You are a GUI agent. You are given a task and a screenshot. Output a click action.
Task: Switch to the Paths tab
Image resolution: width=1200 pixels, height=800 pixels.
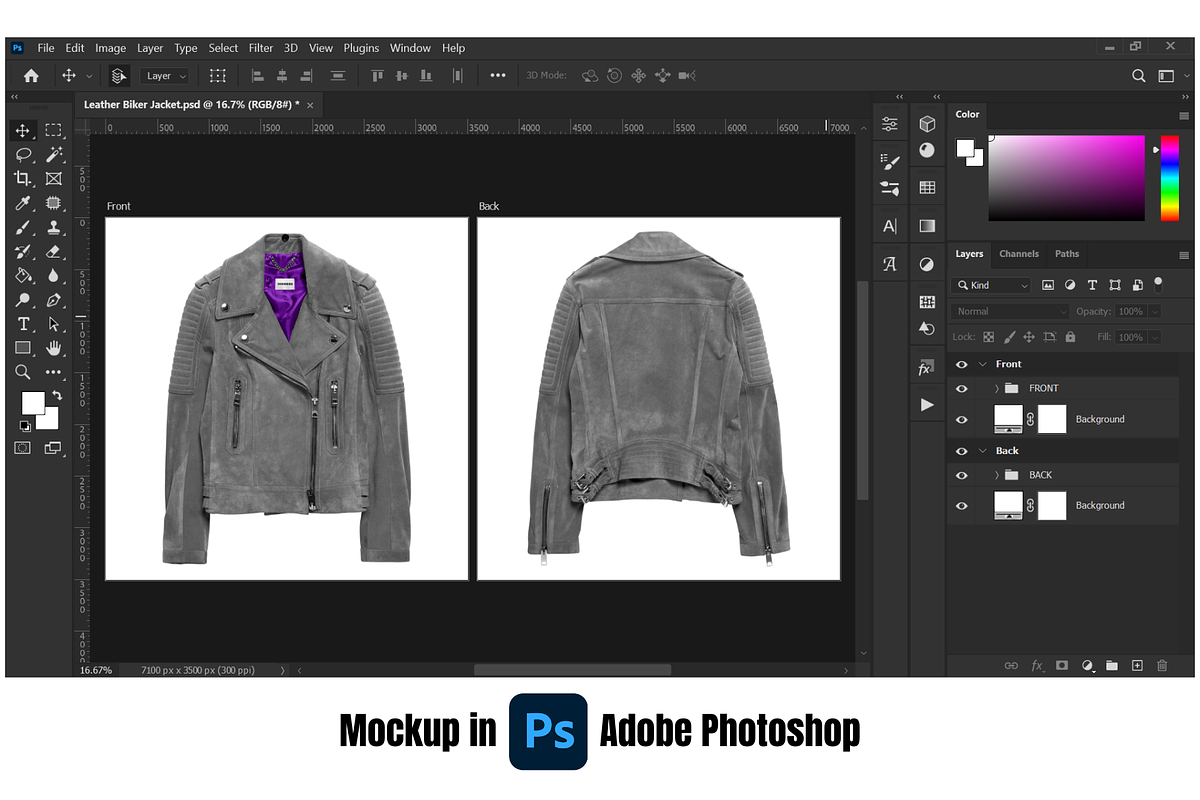pos(1067,254)
